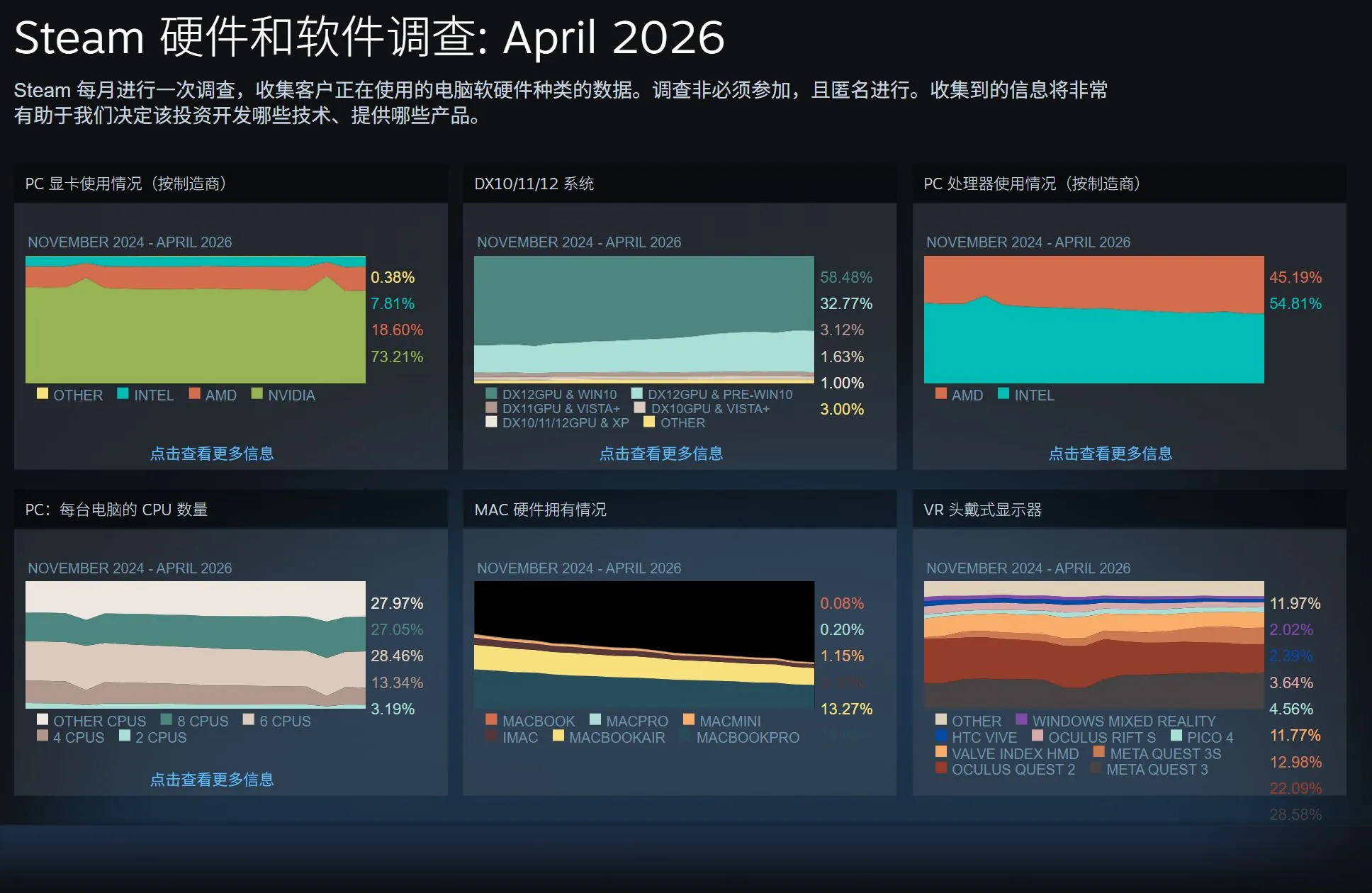Click the 6 CPUS legend swatch

(x=249, y=719)
